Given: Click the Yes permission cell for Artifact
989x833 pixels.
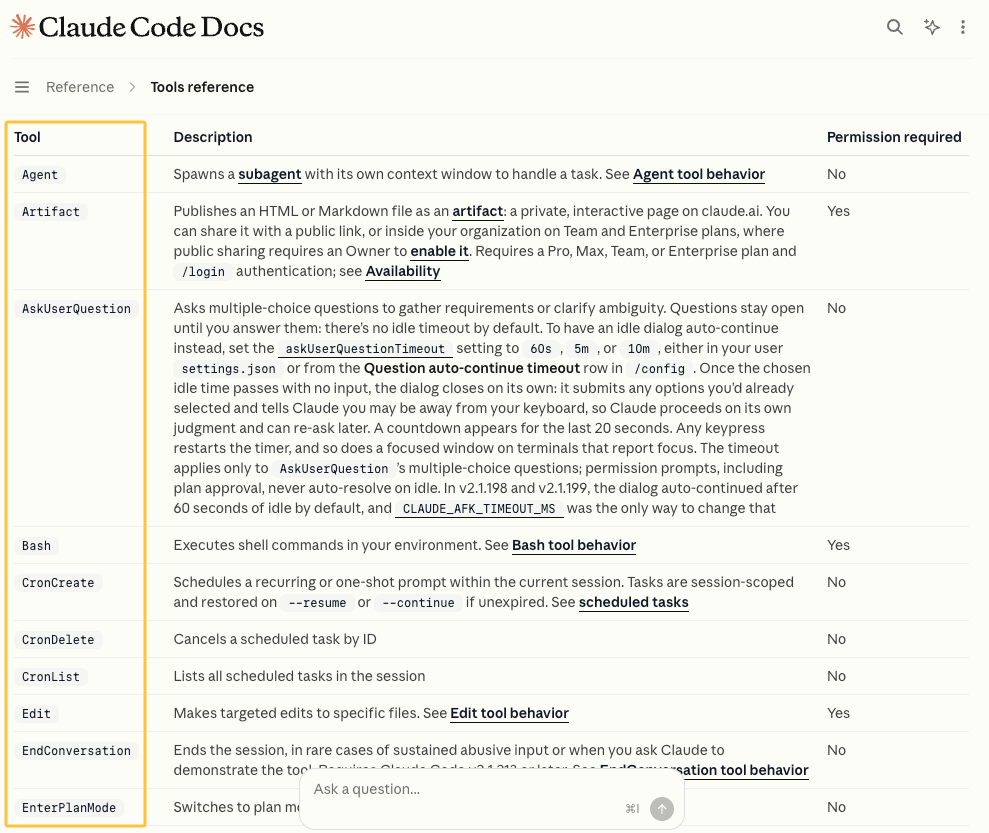Looking at the screenshot, I should (838, 211).
